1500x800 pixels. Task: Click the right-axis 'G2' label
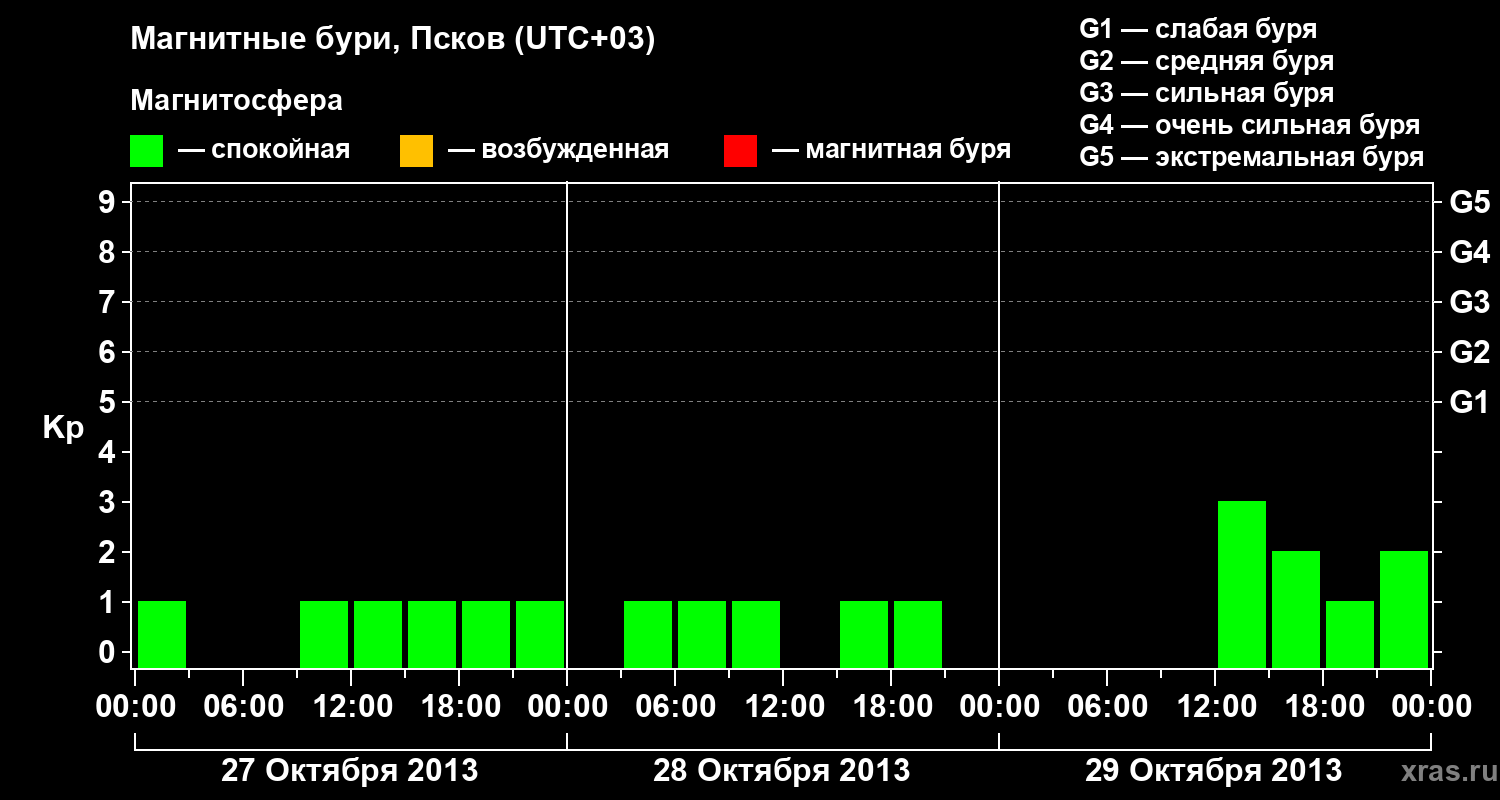click(x=1469, y=353)
